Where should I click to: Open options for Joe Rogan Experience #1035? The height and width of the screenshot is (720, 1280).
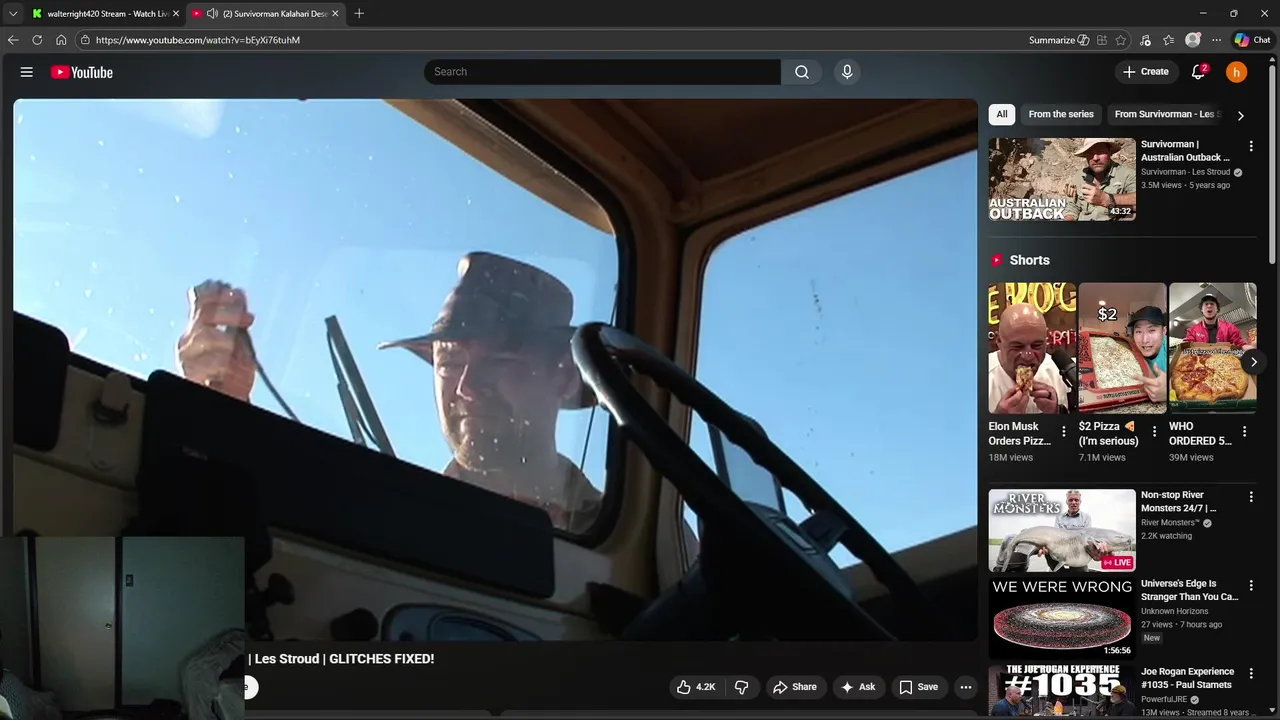[1250, 674]
